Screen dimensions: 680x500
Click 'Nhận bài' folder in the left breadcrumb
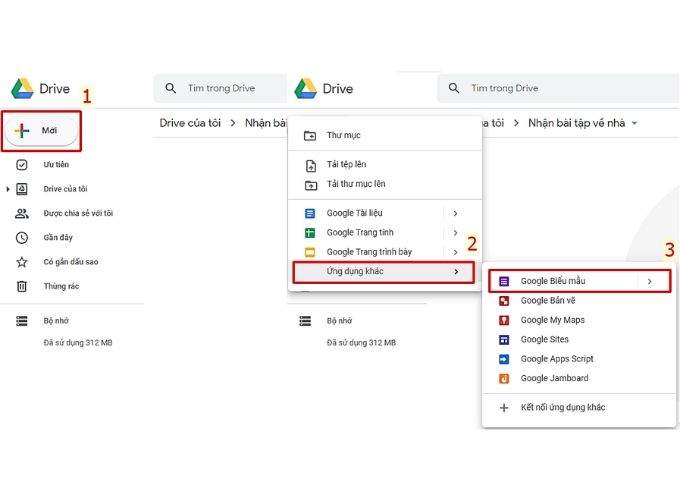(x=265, y=123)
